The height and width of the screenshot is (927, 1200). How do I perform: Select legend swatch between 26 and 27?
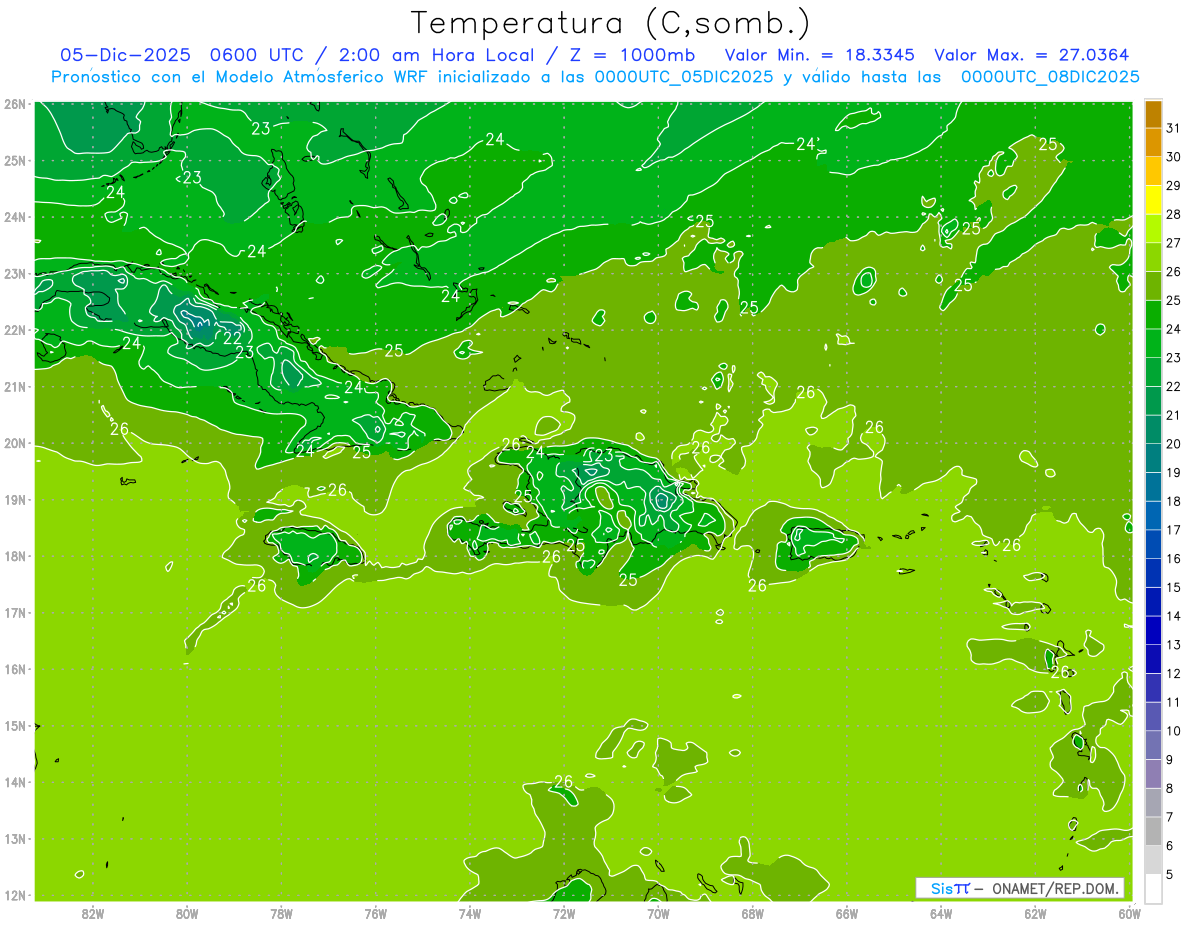point(1153,258)
